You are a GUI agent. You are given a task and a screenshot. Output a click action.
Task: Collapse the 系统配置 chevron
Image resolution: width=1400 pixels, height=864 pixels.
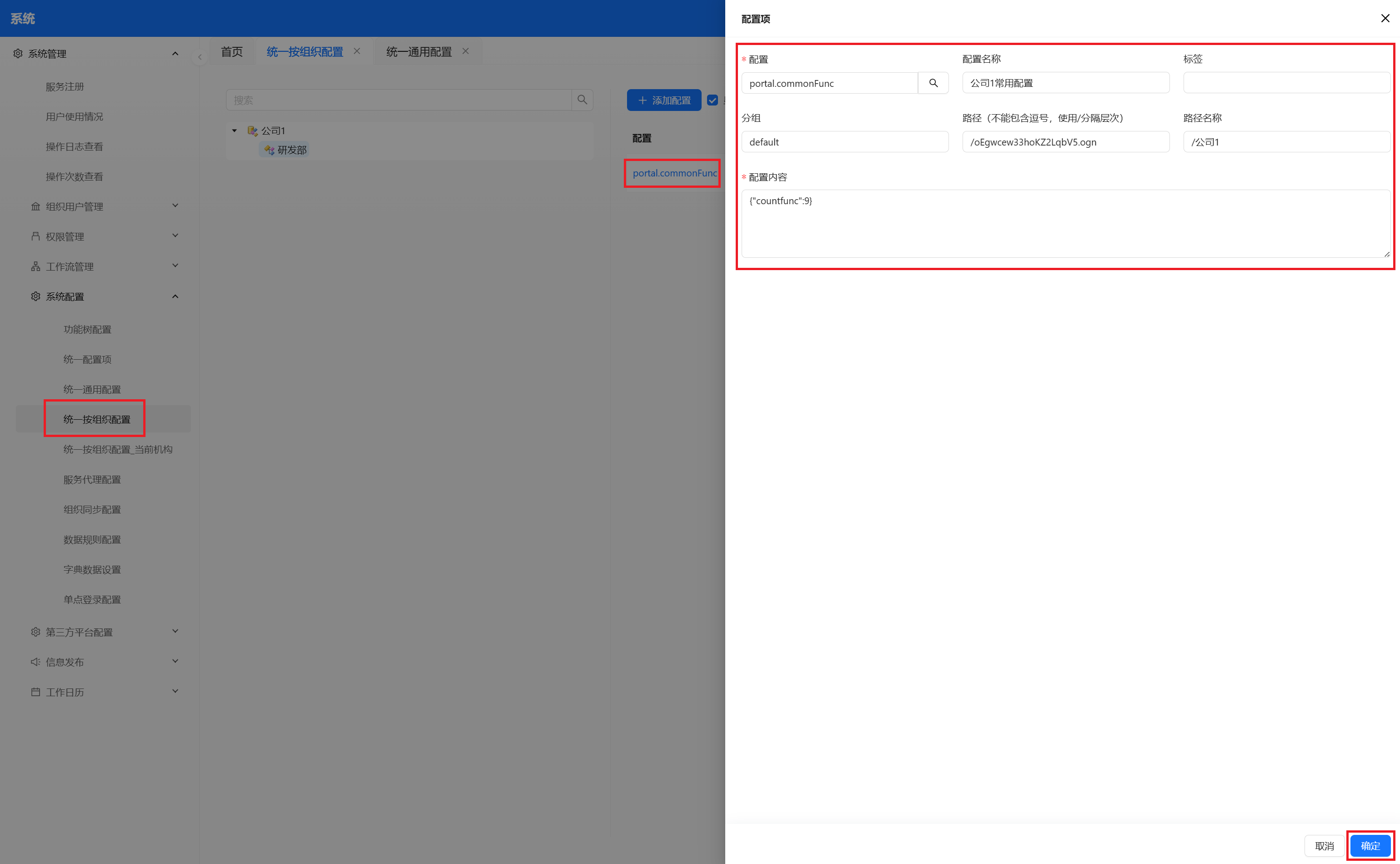click(x=176, y=296)
